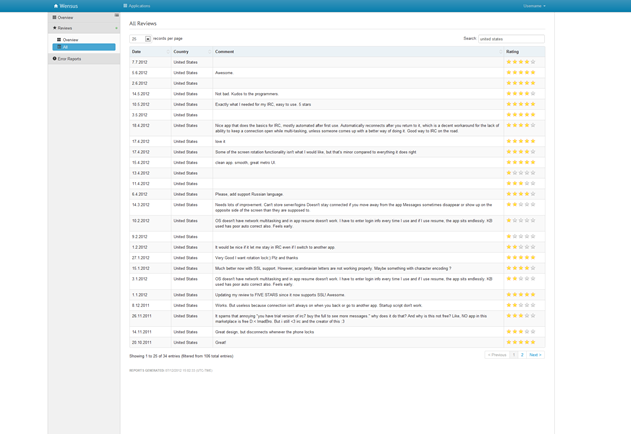Click star rating of the 7.7.2012 review
Image resolution: width=631 pixels, height=434 pixels.
pyautogui.click(x=521, y=62)
